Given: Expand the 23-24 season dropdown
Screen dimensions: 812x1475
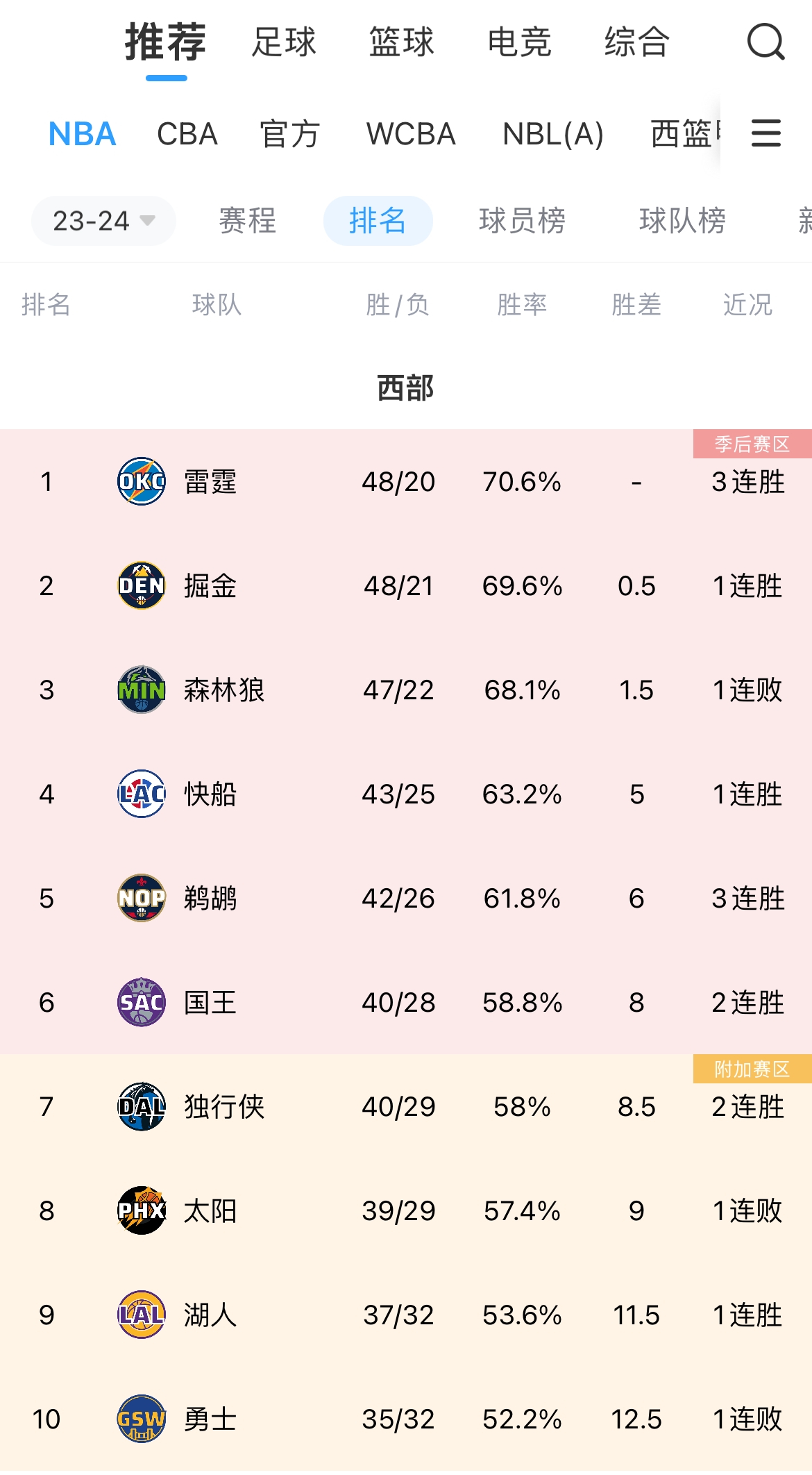Looking at the screenshot, I should tap(103, 221).
